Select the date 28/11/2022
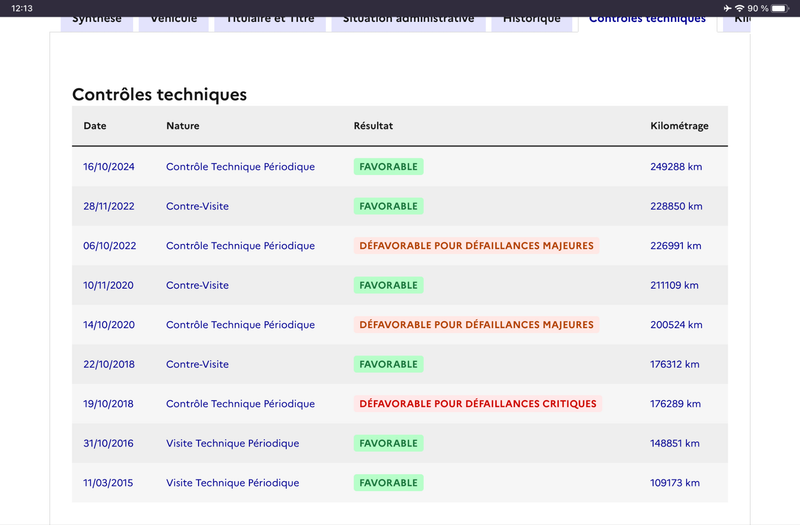This screenshot has height=525, width=800. 109,206
